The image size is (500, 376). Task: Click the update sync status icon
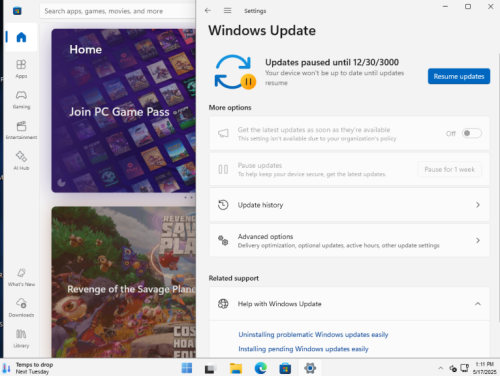(x=235, y=72)
